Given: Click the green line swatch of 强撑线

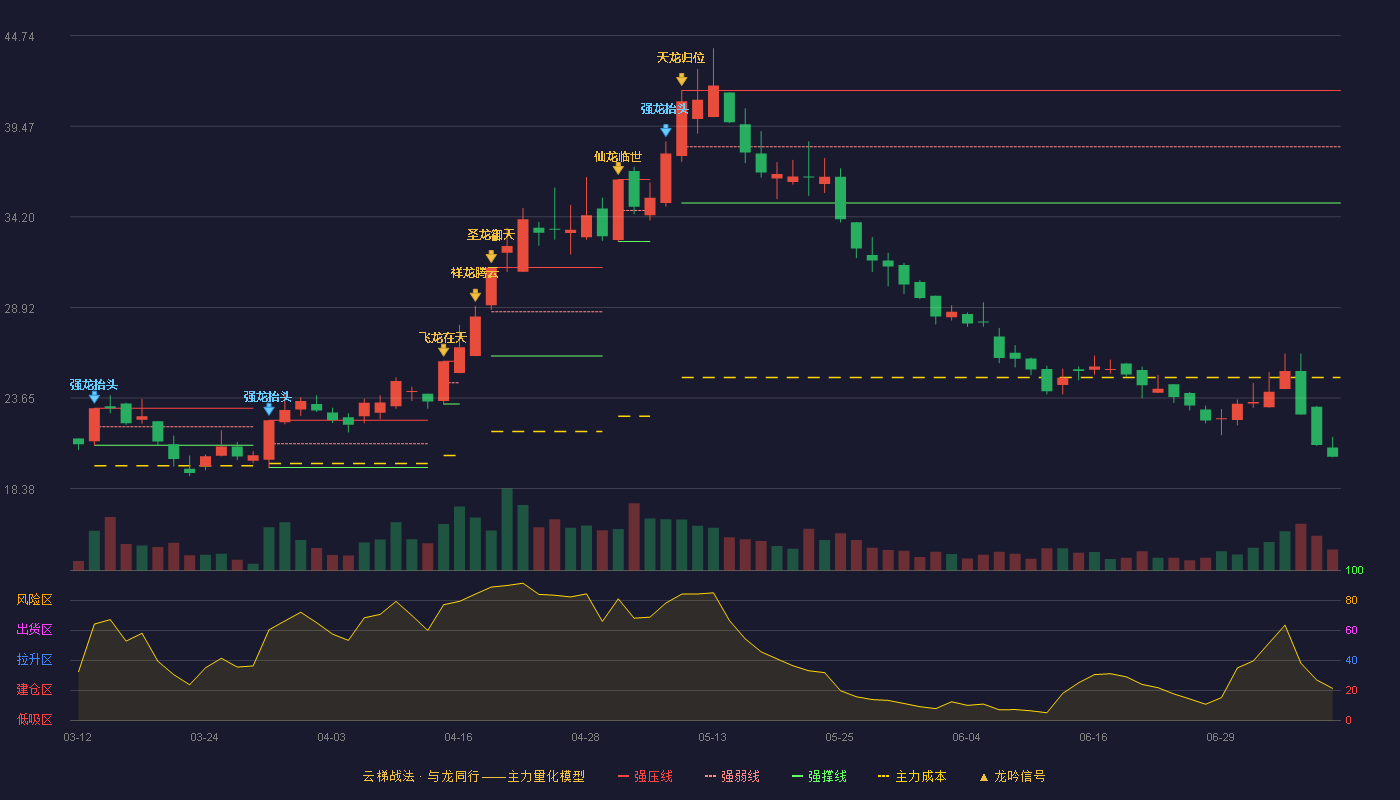Looking at the screenshot, I should 798,776.
